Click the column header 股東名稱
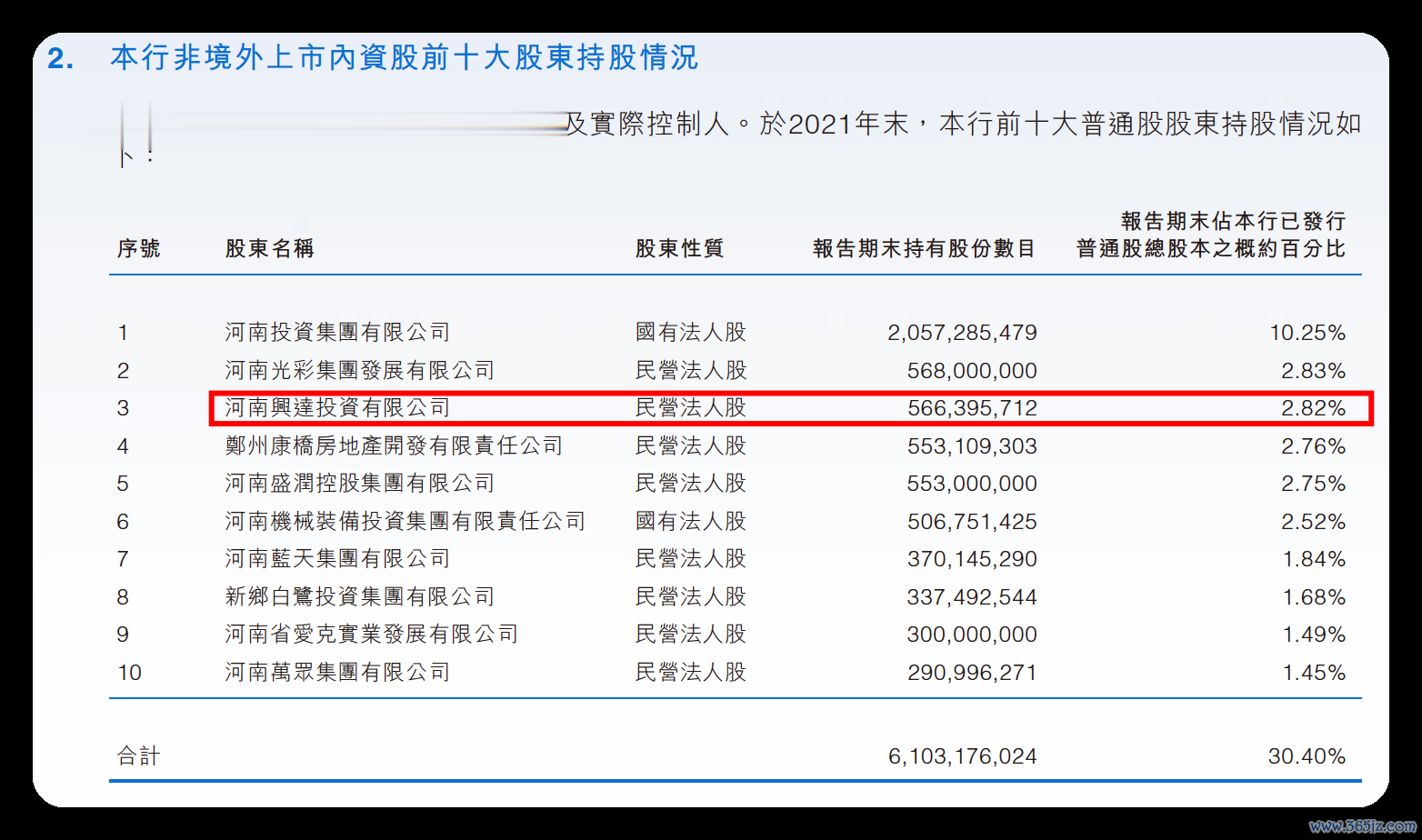This screenshot has width=1422, height=840. 270,248
